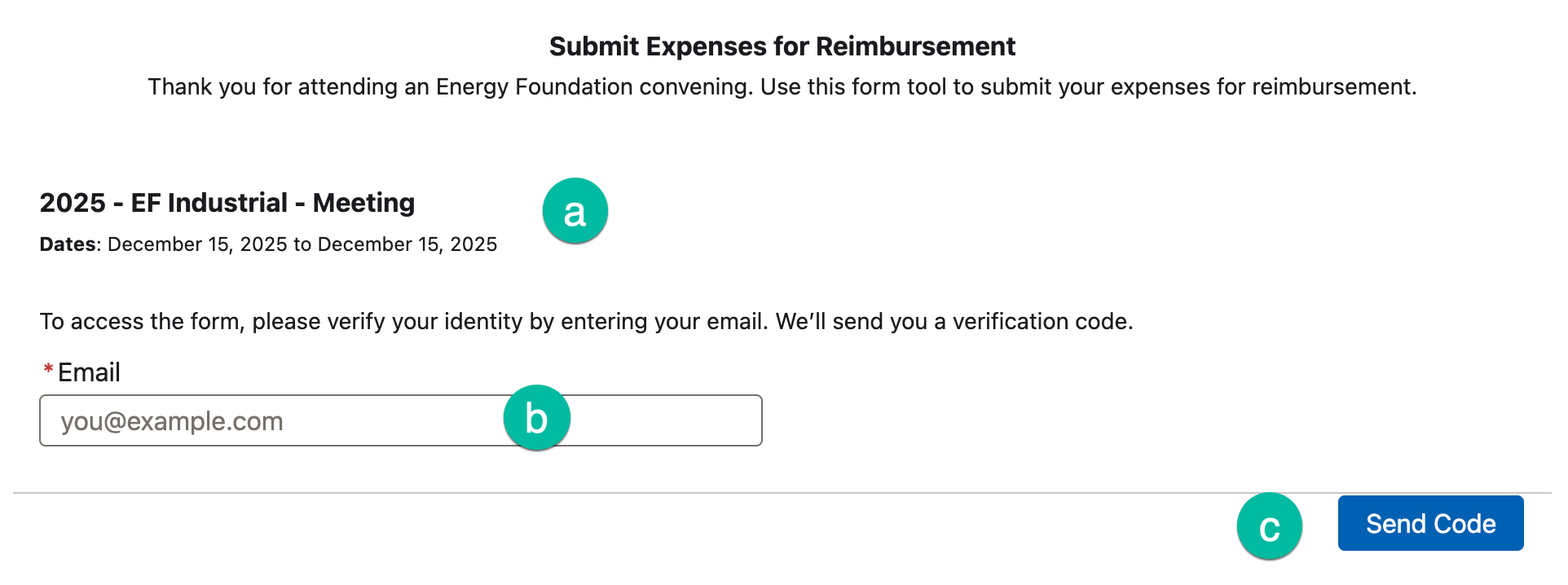Click the green 'a' annotation marker
The image size is (1568, 585).
pyautogui.click(x=575, y=211)
